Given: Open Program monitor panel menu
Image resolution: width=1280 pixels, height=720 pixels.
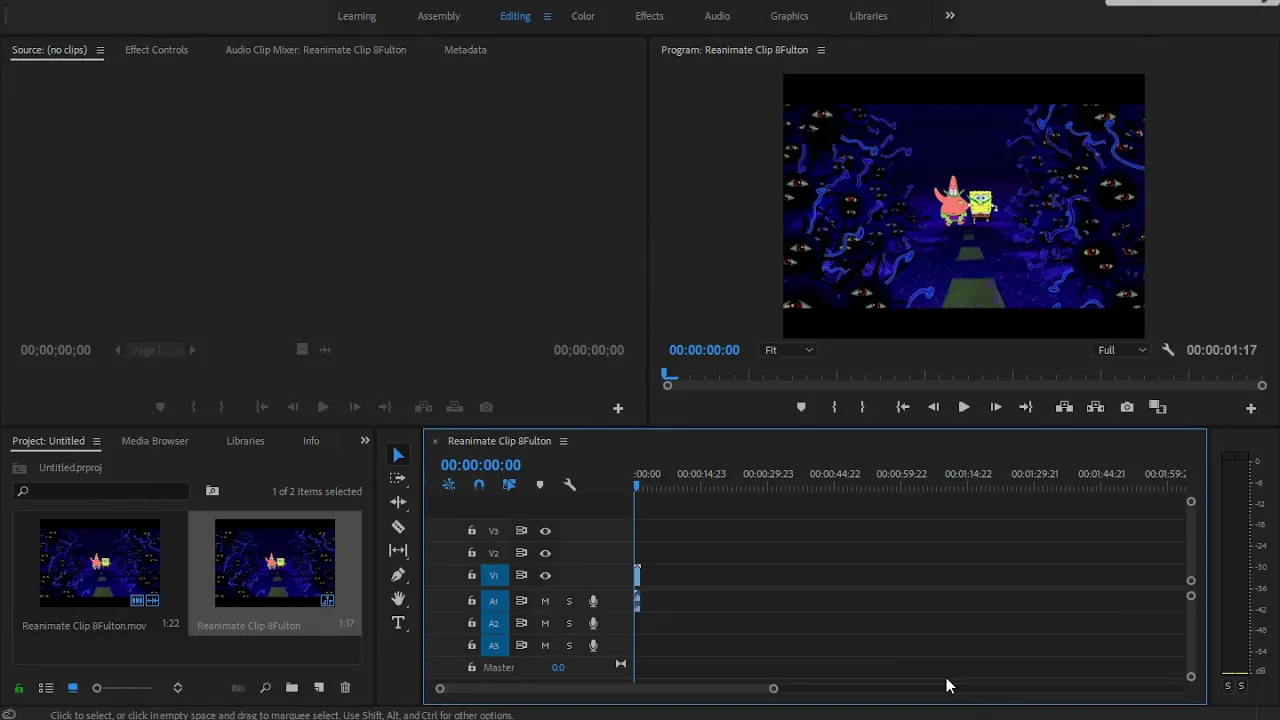Looking at the screenshot, I should tap(821, 50).
